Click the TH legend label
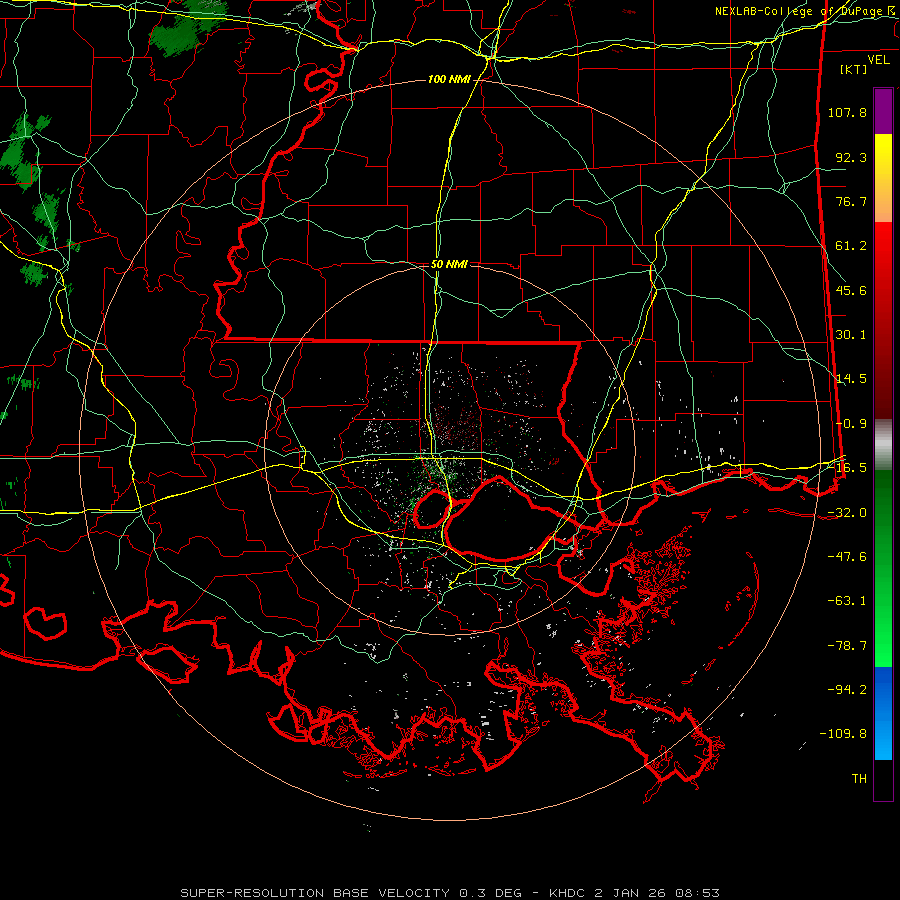Screen dimensions: 900x900 [x=859, y=779]
